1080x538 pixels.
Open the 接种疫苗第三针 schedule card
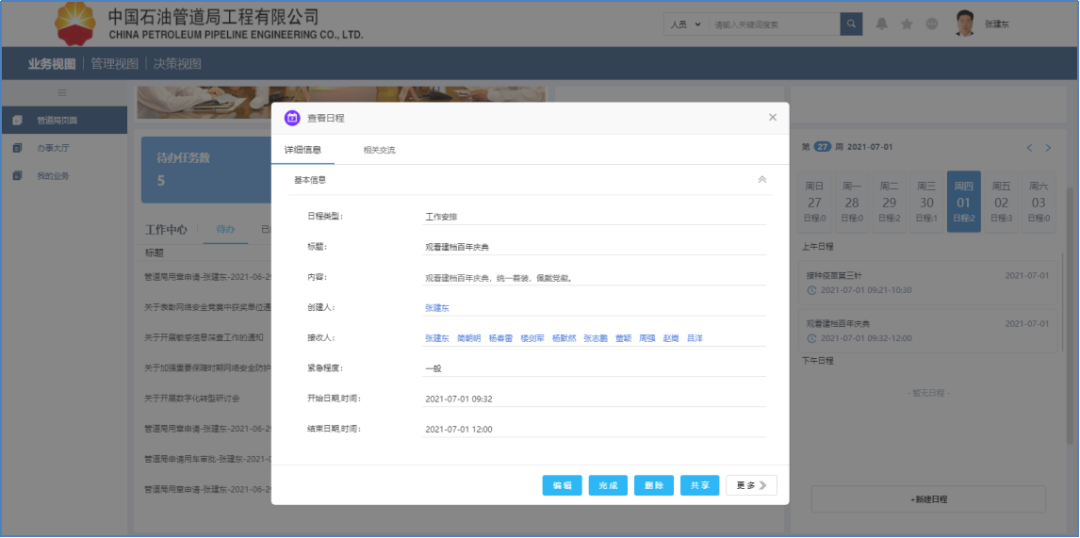[x=927, y=283]
